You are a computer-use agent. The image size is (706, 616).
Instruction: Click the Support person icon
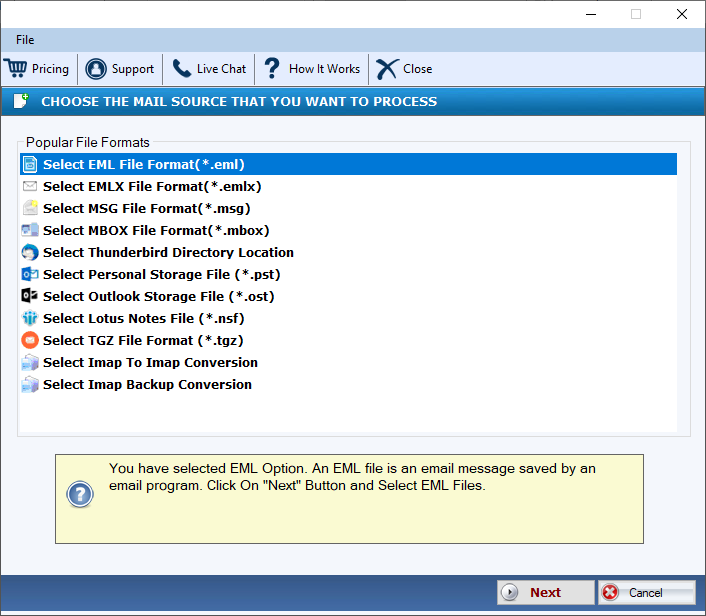[96, 69]
